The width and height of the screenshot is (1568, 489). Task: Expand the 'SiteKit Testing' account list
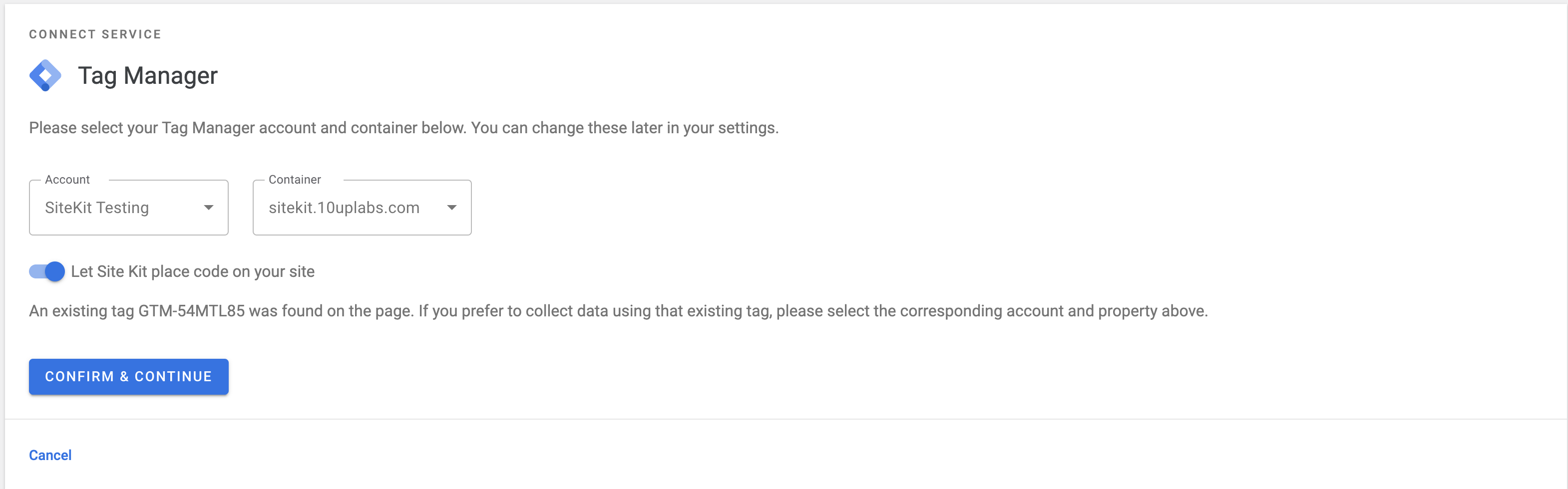pyautogui.click(x=128, y=208)
